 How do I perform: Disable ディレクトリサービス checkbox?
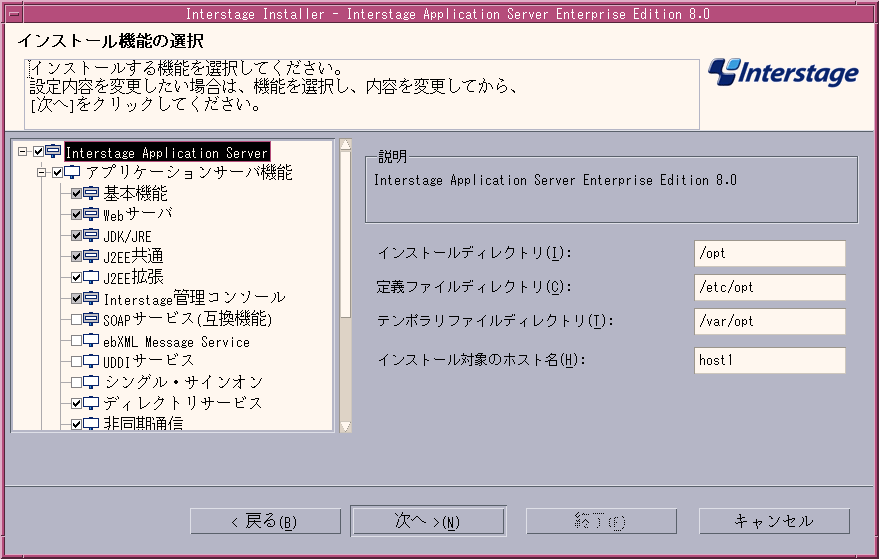pos(76,403)
